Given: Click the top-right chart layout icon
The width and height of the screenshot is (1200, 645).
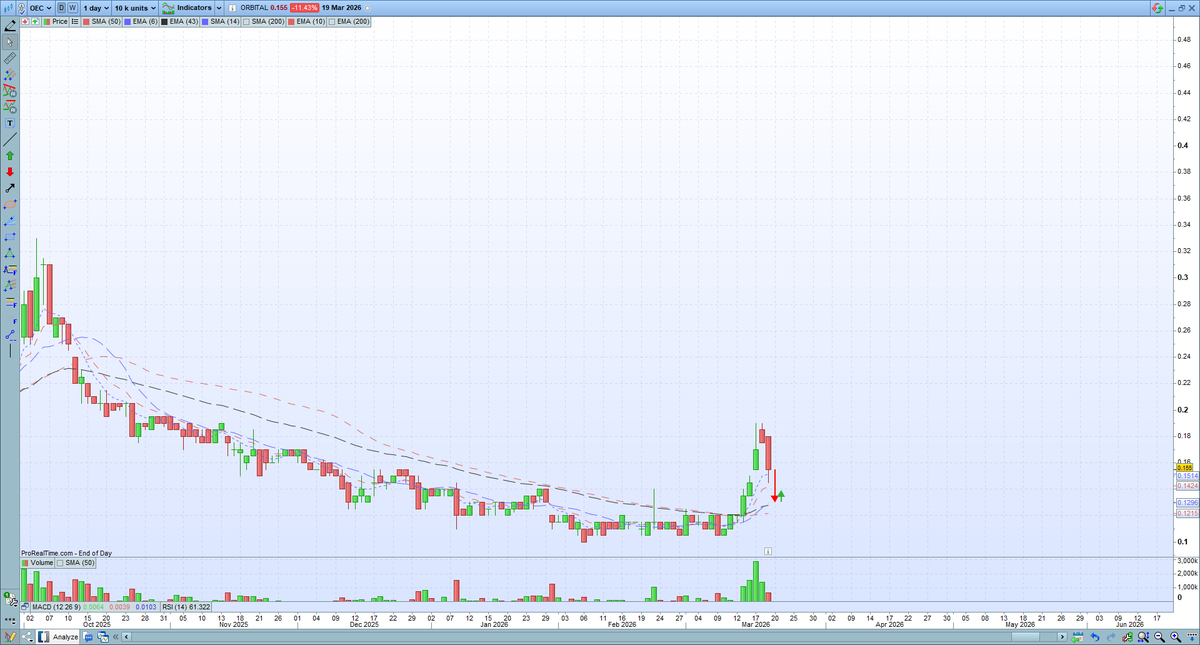Looking at the screenshot, I should coord(1158,8).
